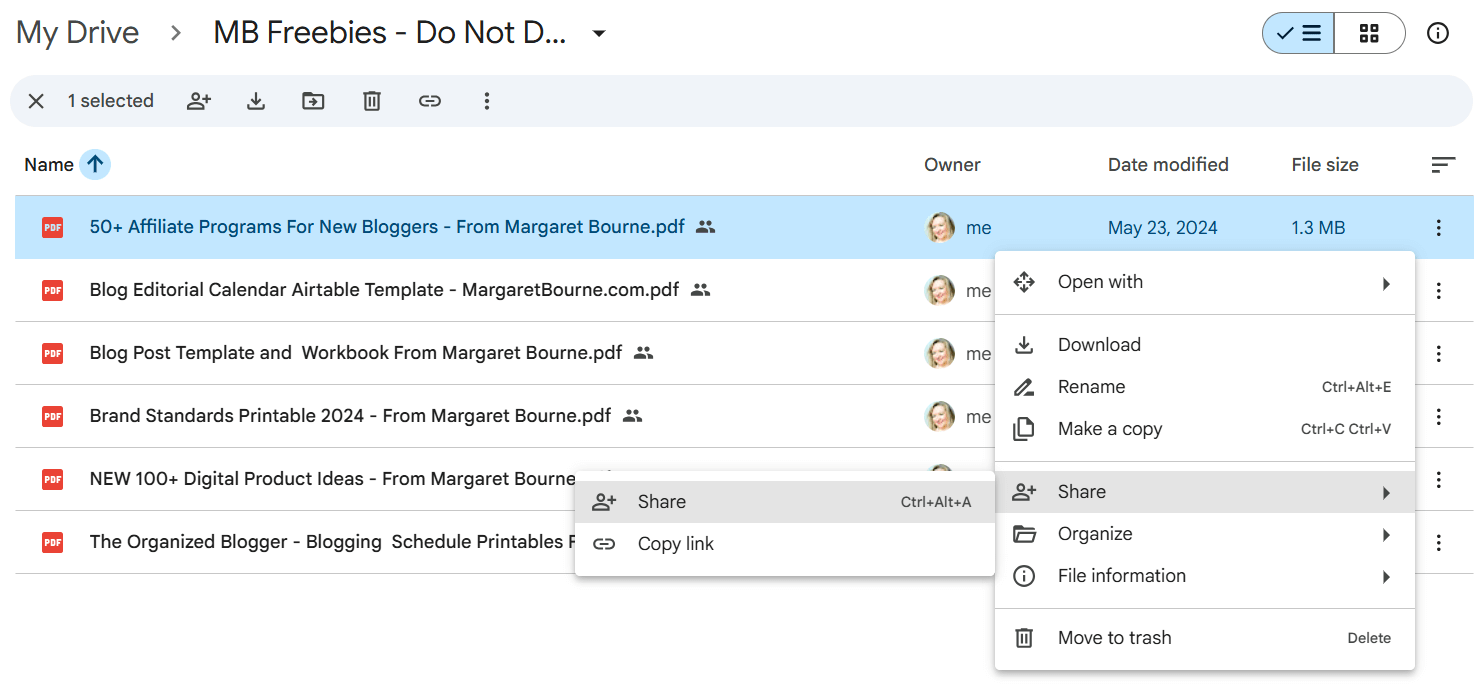1482x700 pixels.
Task: Navigate back via the My Drive breadcrumb
Action: pos(77,32)
